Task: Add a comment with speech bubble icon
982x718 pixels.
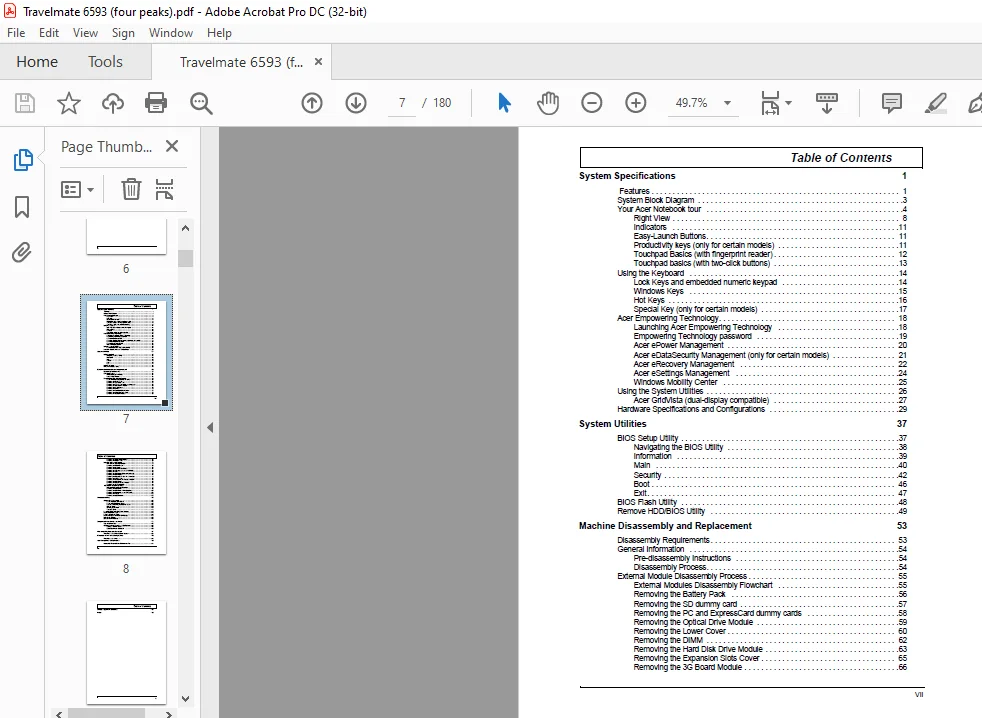Action: click(891, 103)
